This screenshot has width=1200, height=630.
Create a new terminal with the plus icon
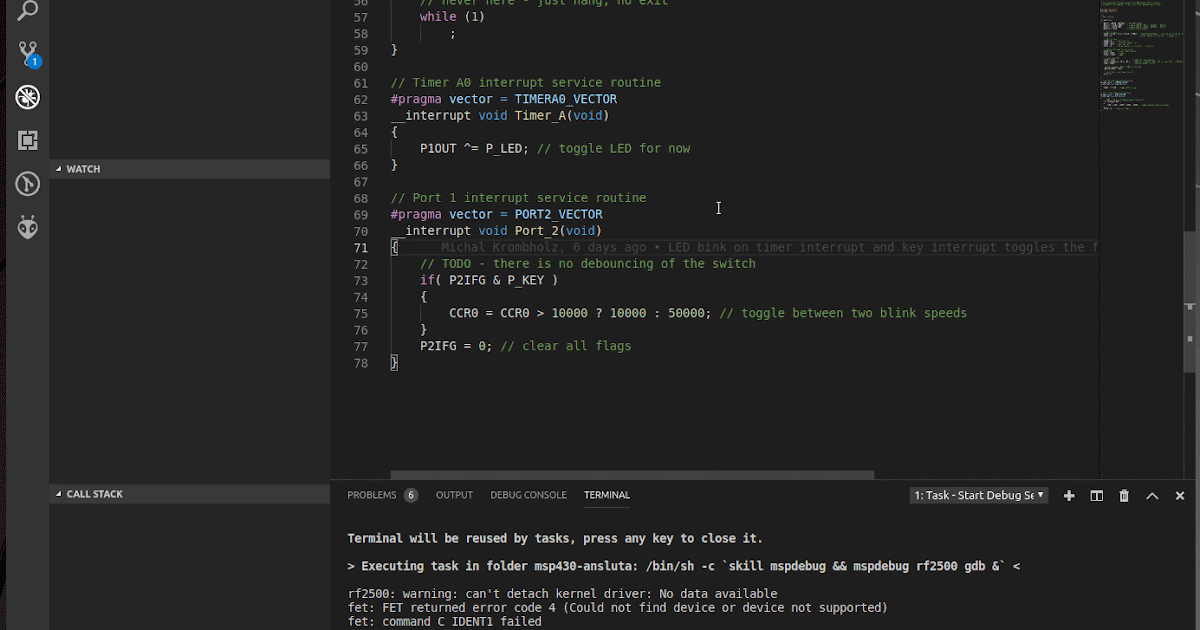(1068, 495)
